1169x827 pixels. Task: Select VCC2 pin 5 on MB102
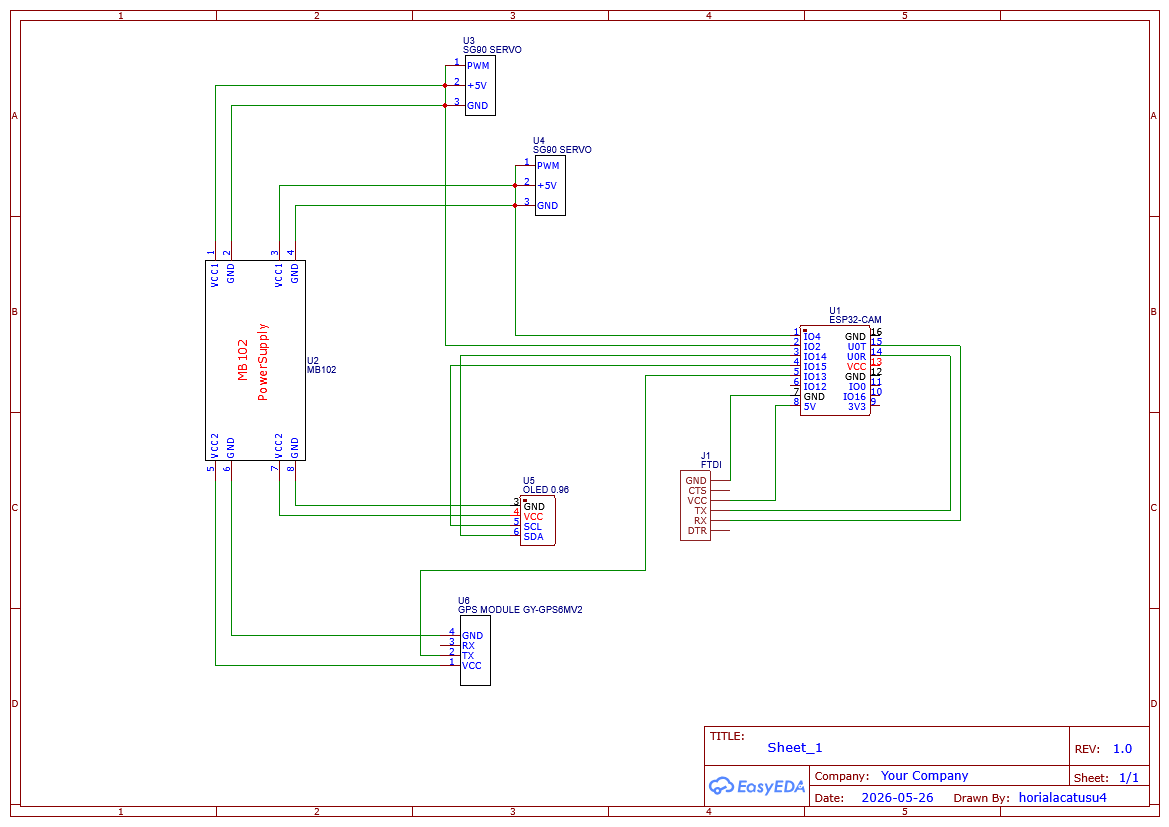click(215, 446)
